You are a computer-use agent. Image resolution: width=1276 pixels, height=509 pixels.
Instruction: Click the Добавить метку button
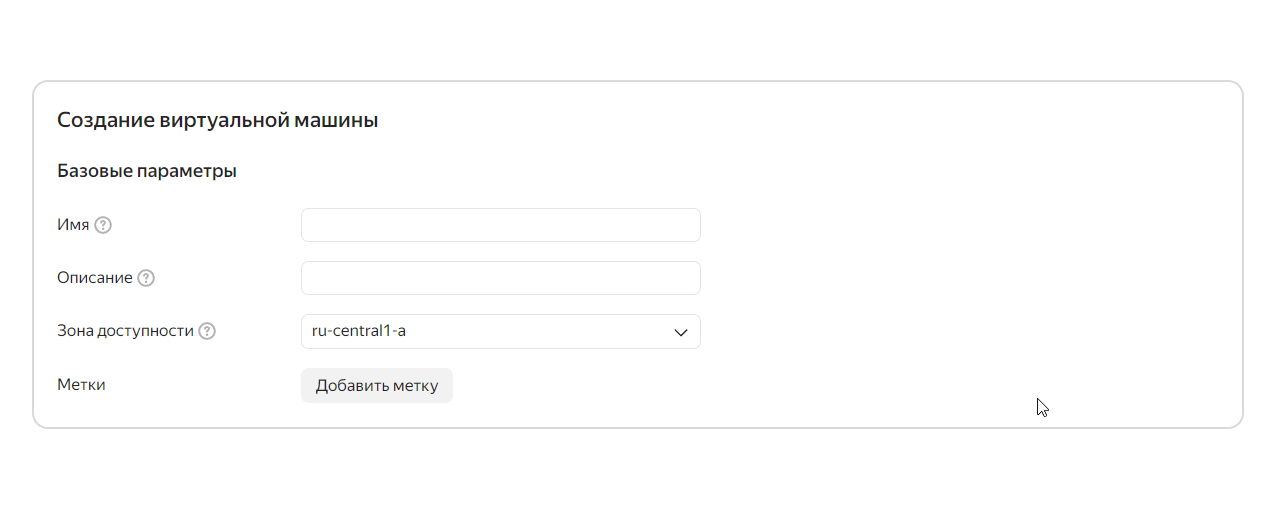point(377,386)
